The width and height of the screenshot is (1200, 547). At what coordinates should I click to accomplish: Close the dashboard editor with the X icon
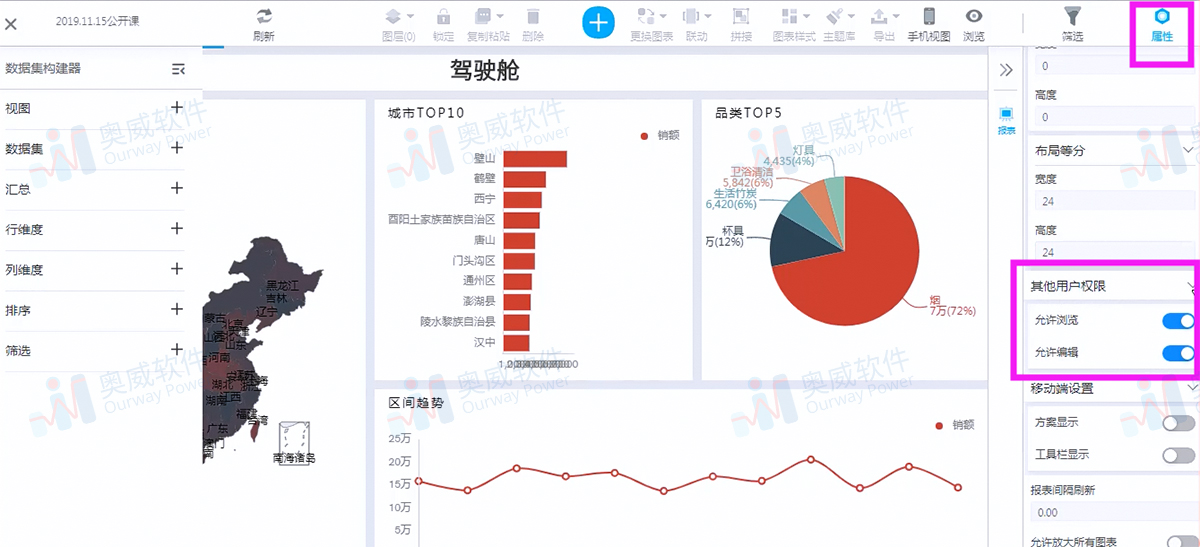(x=12, y=24)
